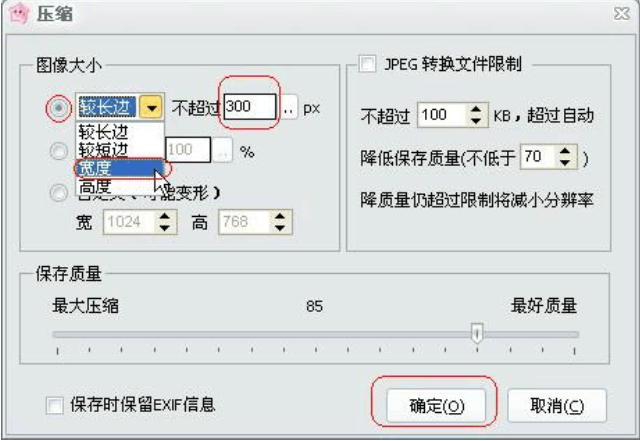Click the 保存质量 slider handle
640x441 pixels.
(x=477, y=333)
